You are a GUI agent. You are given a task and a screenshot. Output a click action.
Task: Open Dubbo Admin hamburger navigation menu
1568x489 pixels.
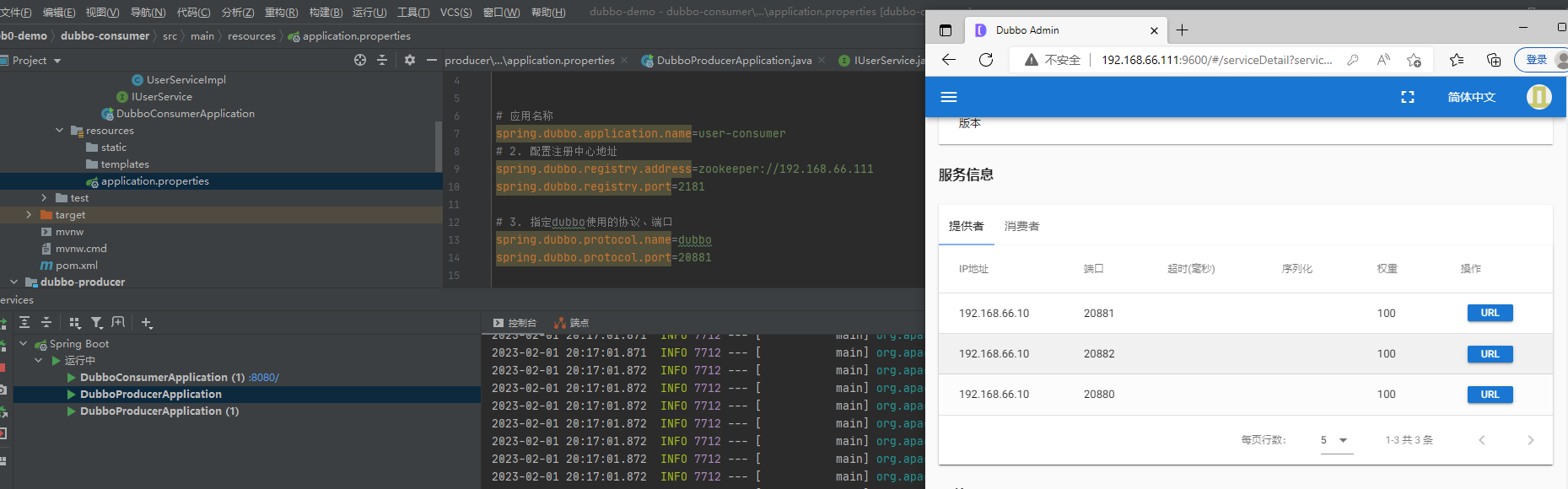pos(949,97)
